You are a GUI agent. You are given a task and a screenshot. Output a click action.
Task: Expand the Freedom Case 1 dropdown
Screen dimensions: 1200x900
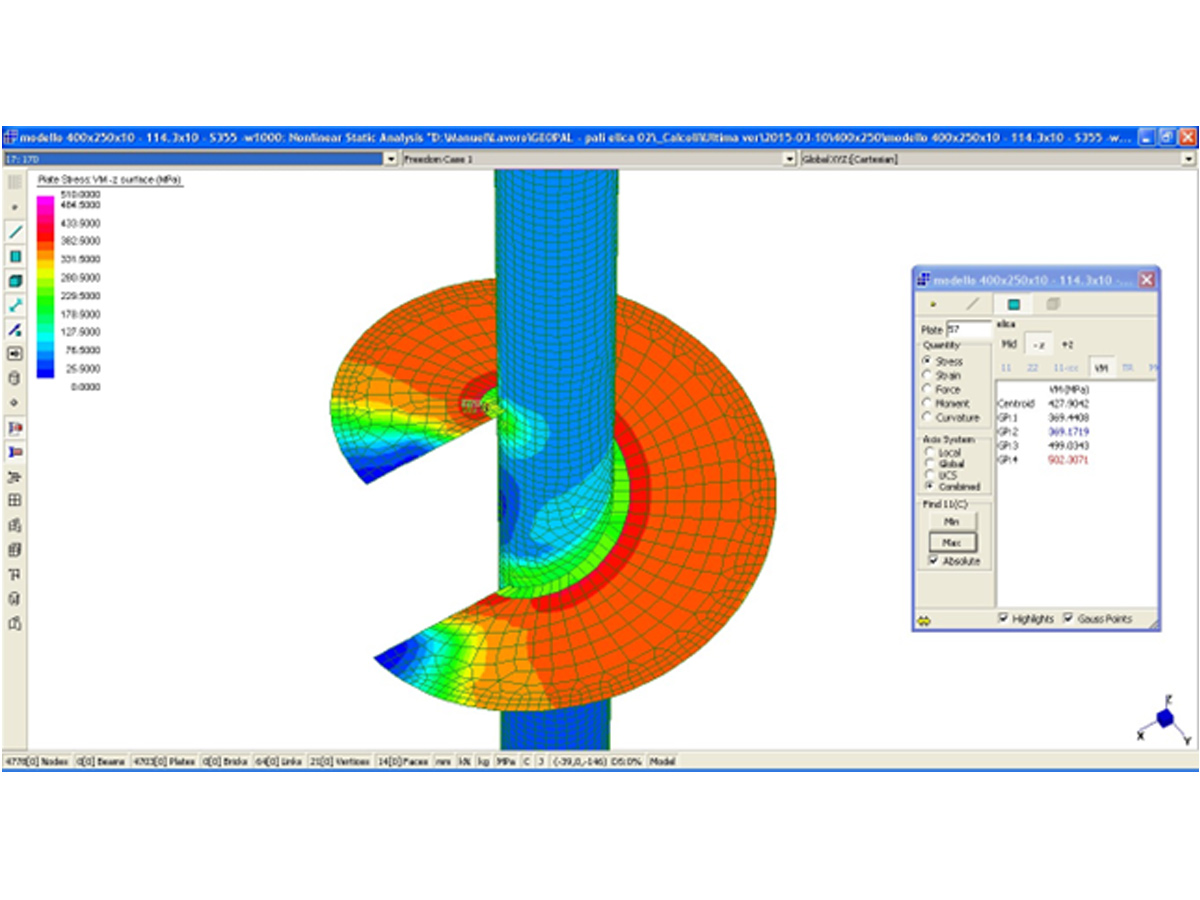[x=790, y=159]
